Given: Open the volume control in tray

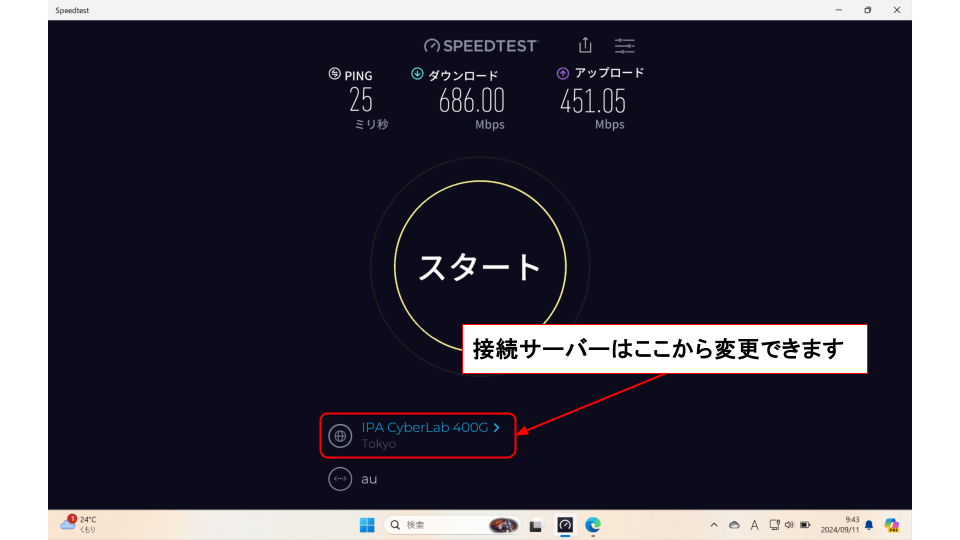Looking at the screenshot, I should click(789, 525).
